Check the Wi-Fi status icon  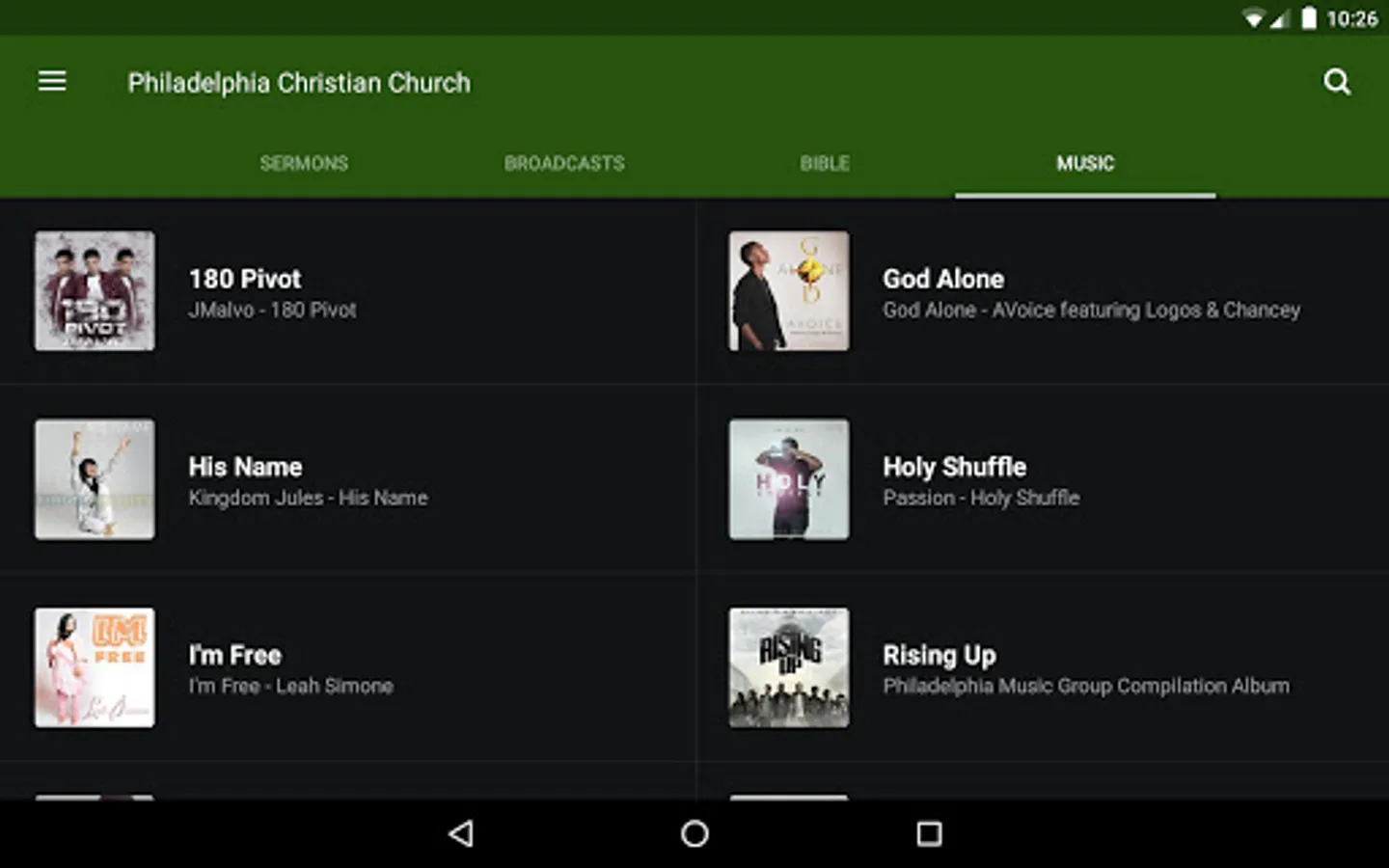point(1254,18)
